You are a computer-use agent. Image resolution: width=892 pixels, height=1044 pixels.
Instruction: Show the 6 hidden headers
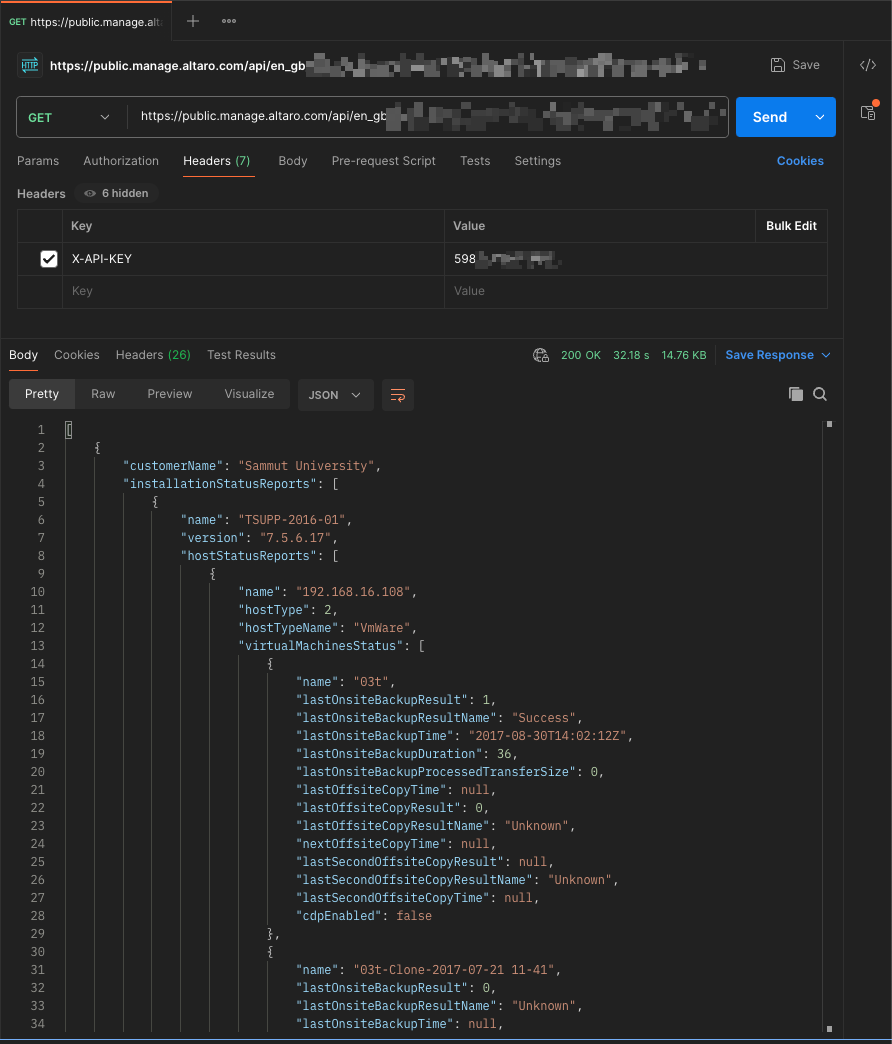pos(116,194)
